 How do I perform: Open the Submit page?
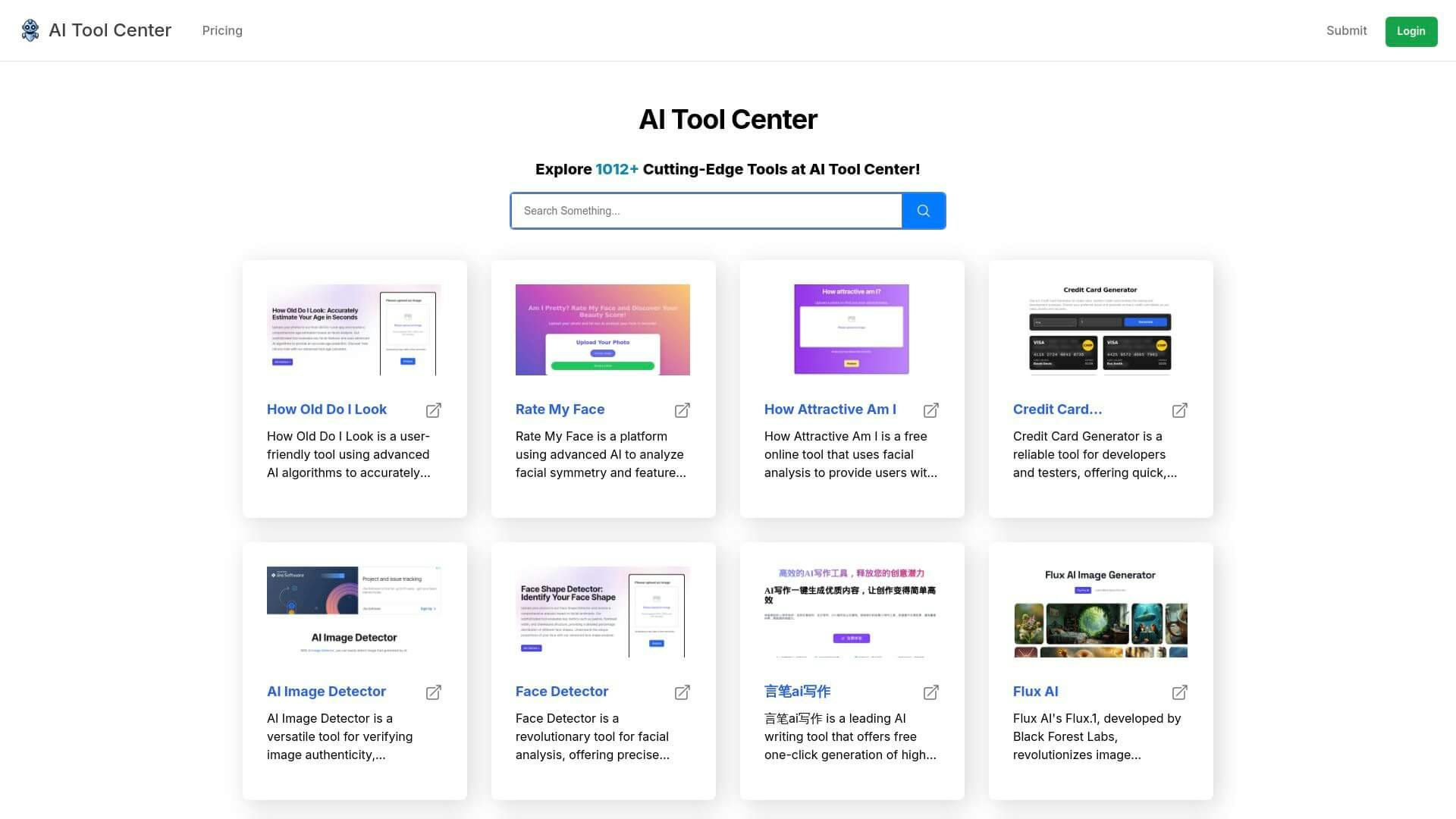1346,30
